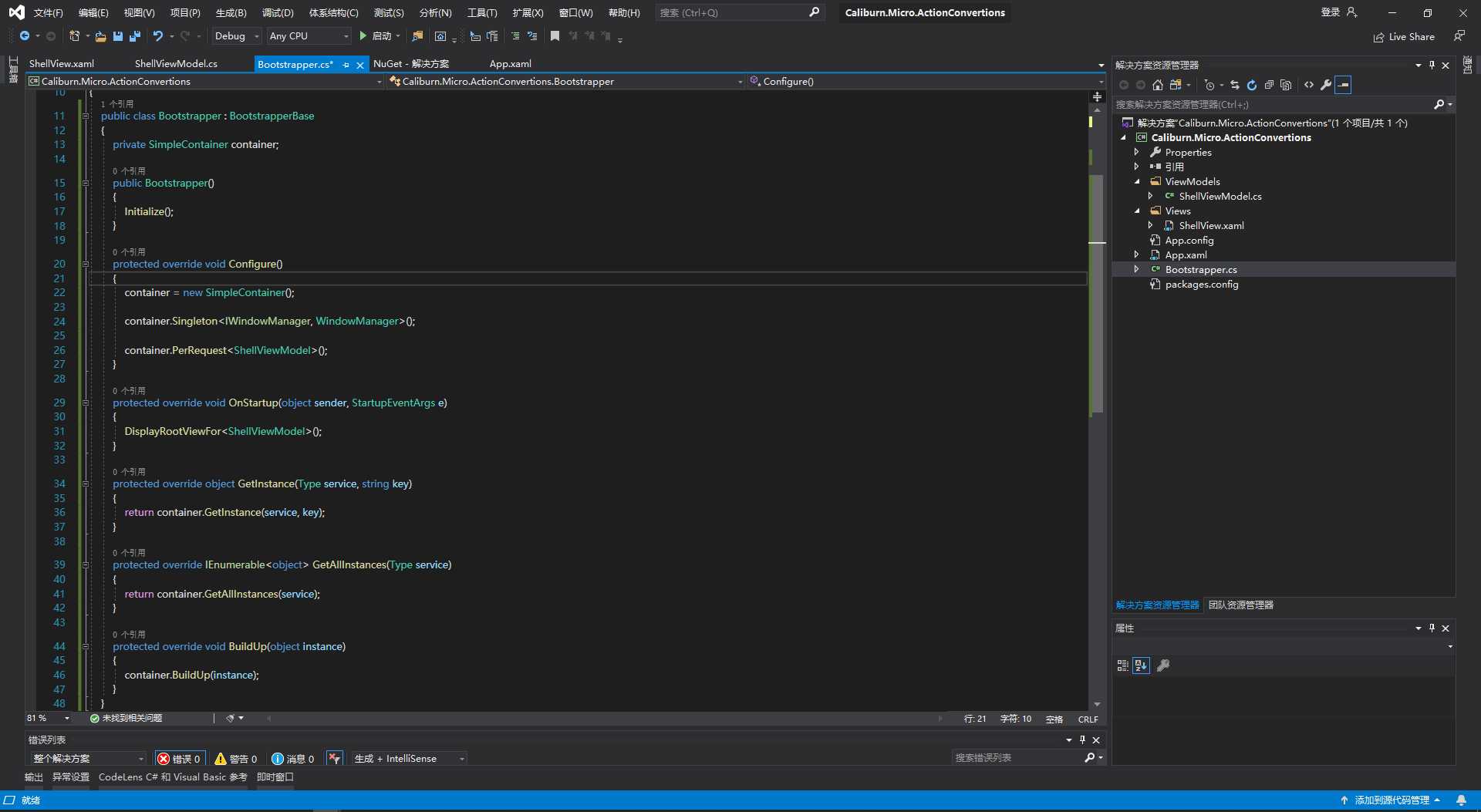This screenshot has height=812, width=1481.
Task: Open the Debug configuration dropdown
Action: pyautogui.click(x=236, y=36)
